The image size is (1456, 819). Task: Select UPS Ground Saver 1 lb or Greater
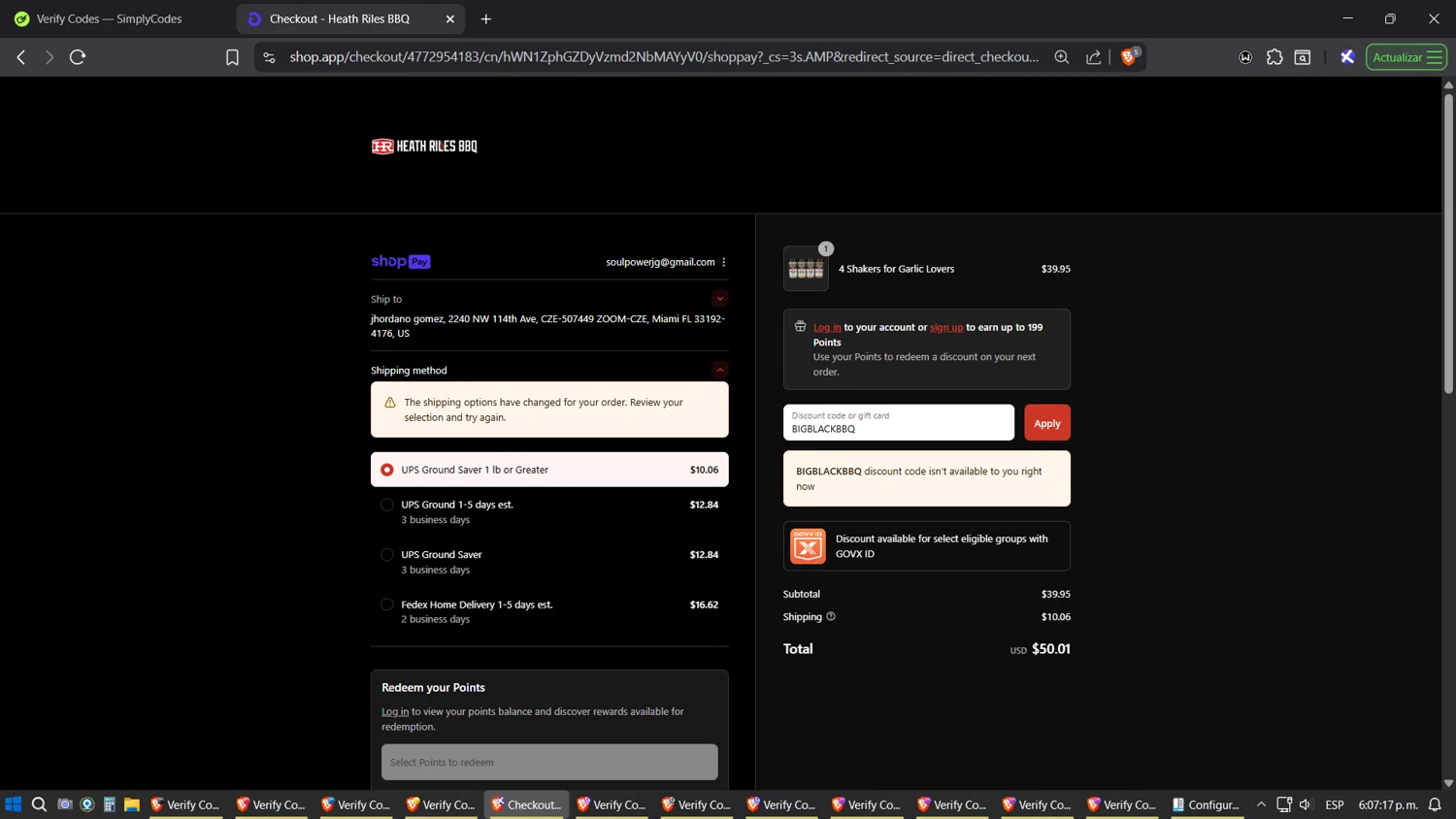pyautogui.click(x=549, y=470)
